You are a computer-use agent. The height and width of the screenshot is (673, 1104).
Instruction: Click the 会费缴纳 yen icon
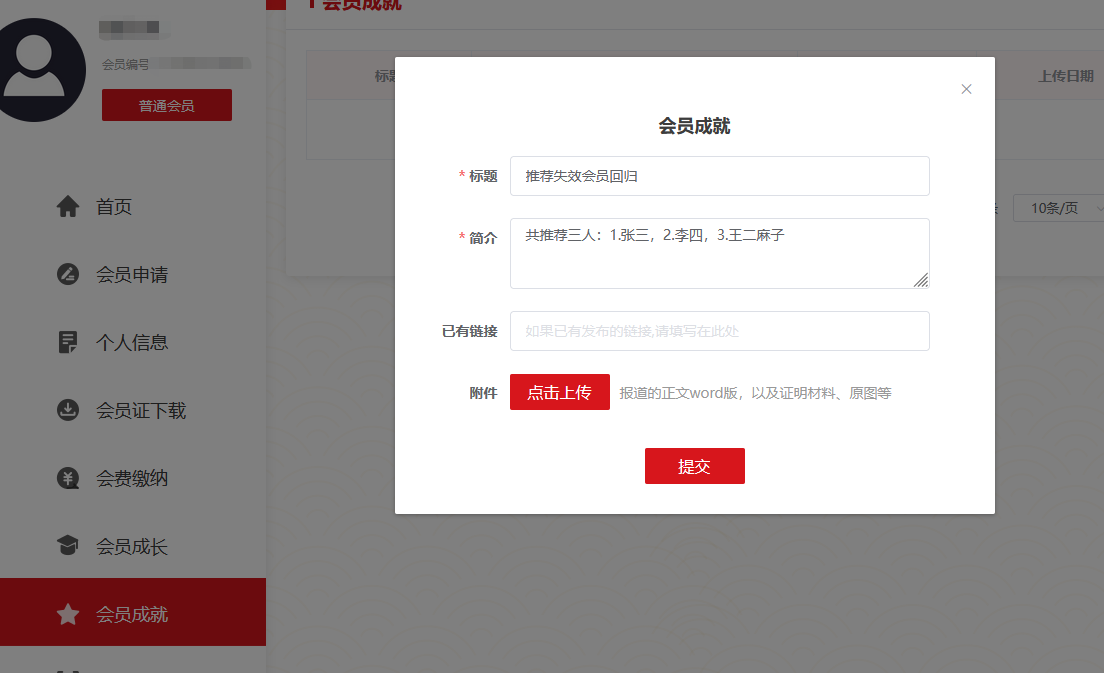click(x=68, y=479)
